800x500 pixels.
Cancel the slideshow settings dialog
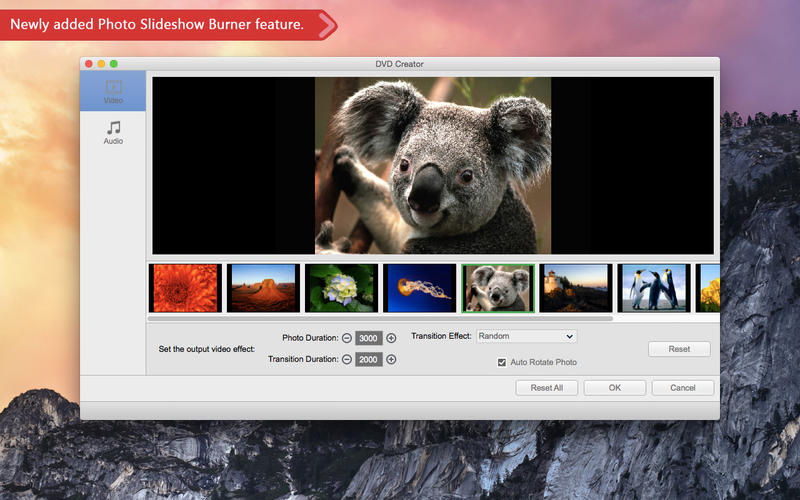tap(682, 388)
